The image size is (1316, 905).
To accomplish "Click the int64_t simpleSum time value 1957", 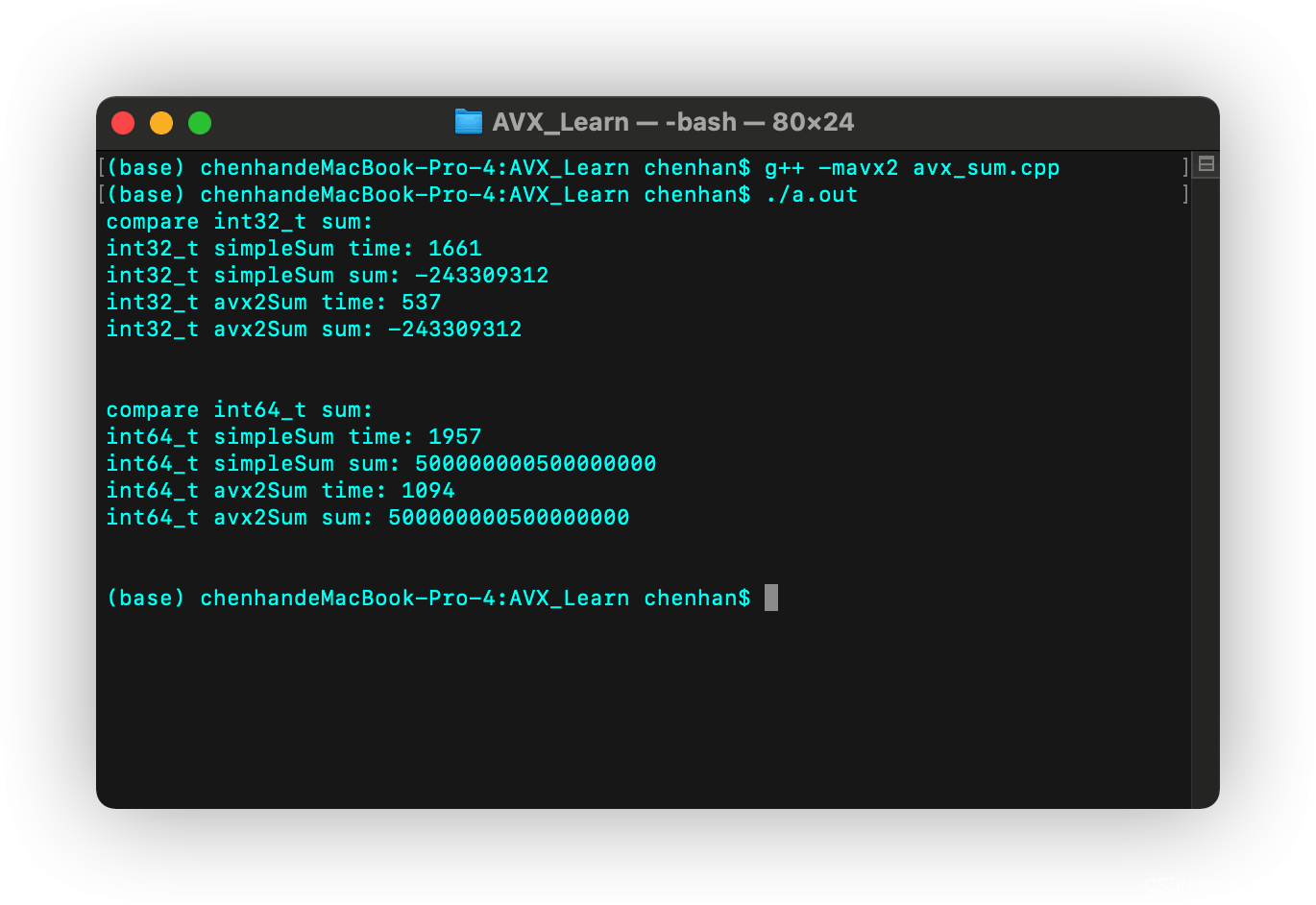I will pos(454,437).
